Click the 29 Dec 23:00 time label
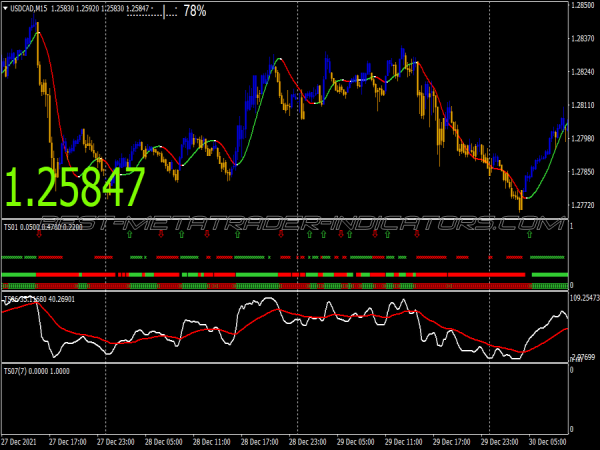This screenshot has width=600, height=450. [499, 442]
